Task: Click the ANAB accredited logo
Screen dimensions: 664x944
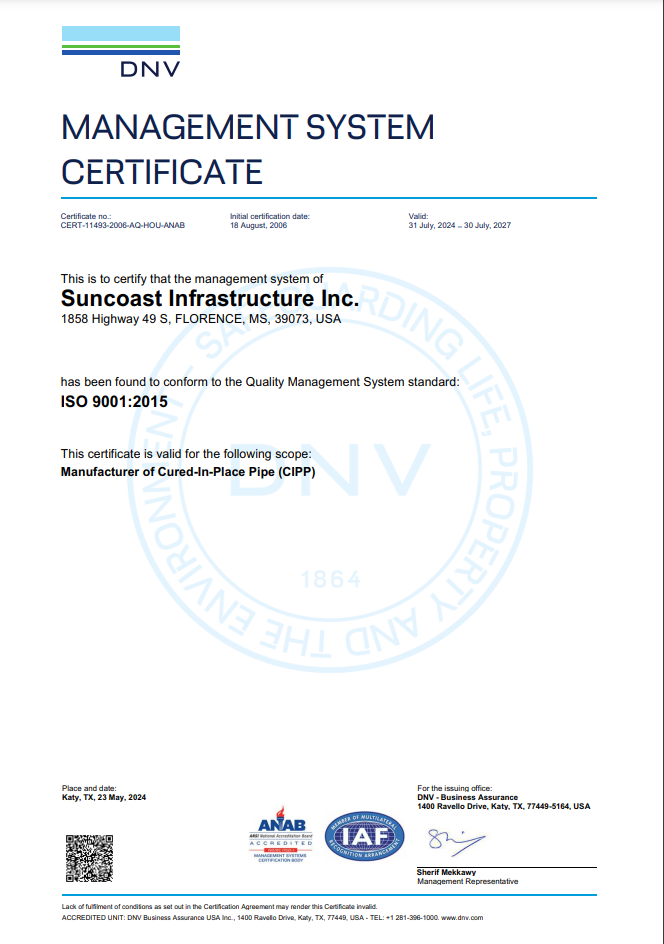Action: pyautogui.click(x=281, y=834)
